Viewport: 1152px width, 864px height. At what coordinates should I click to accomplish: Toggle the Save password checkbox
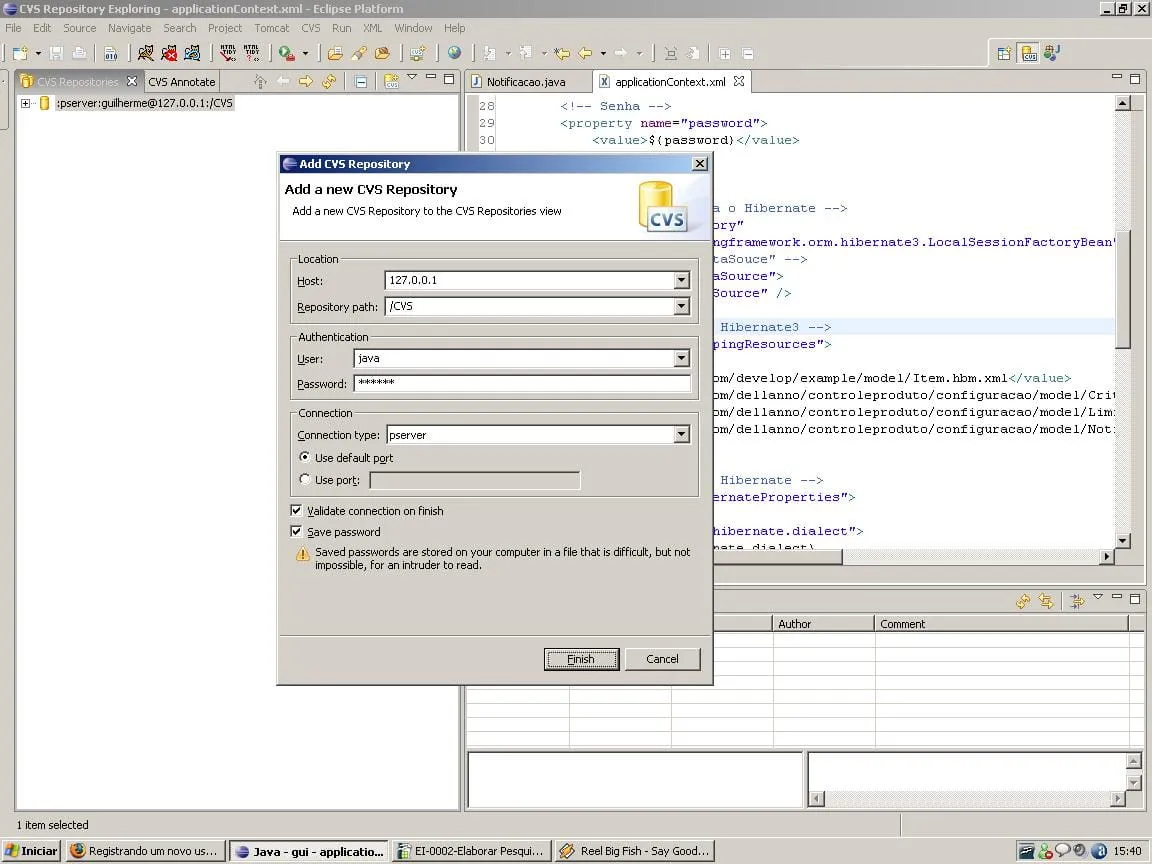pos(296,532)
